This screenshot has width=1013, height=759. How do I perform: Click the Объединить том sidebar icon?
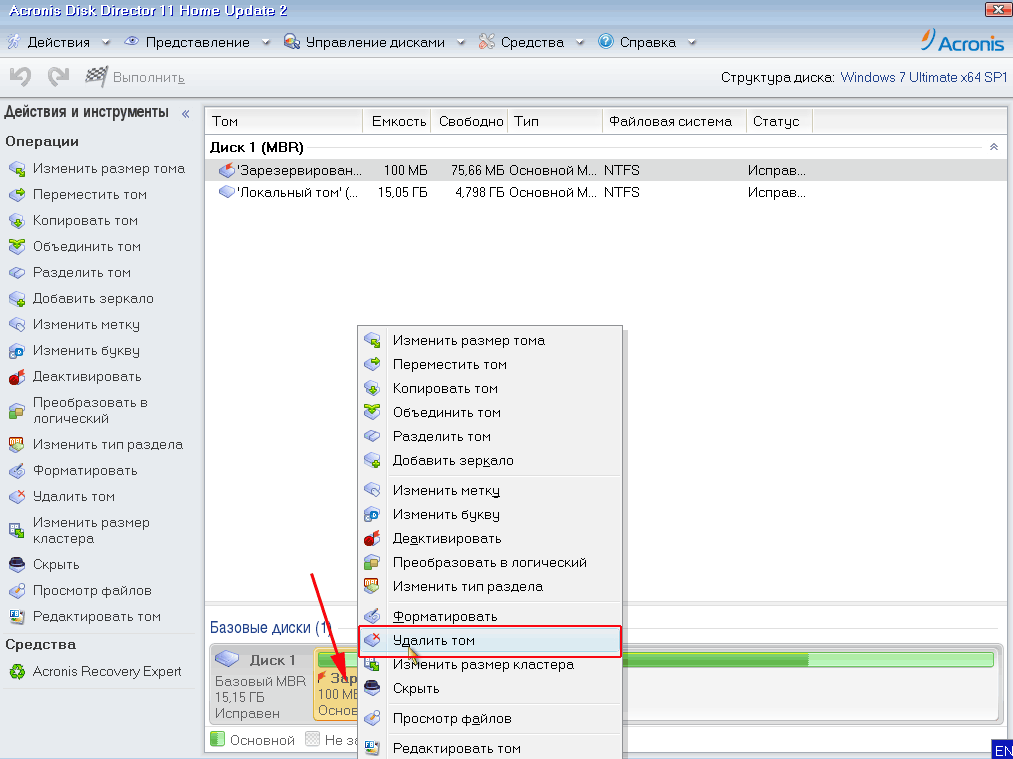coord(17,247)
